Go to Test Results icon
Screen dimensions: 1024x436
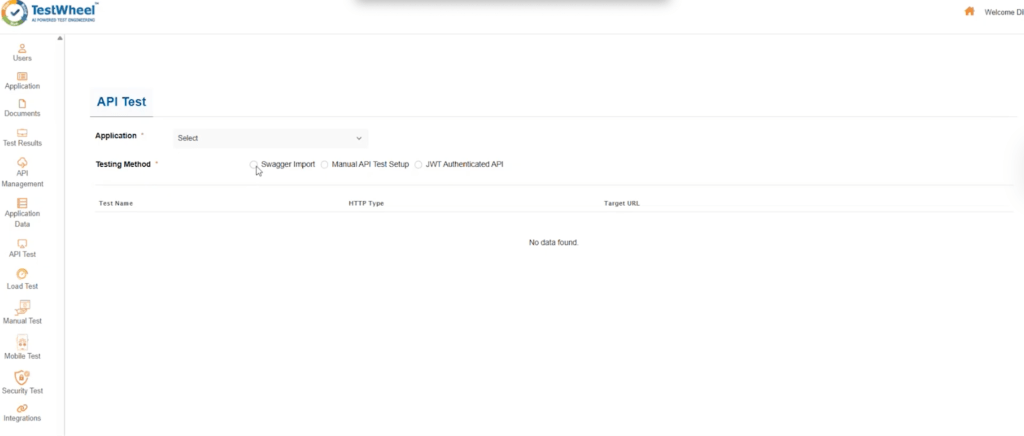pos(22,132)
